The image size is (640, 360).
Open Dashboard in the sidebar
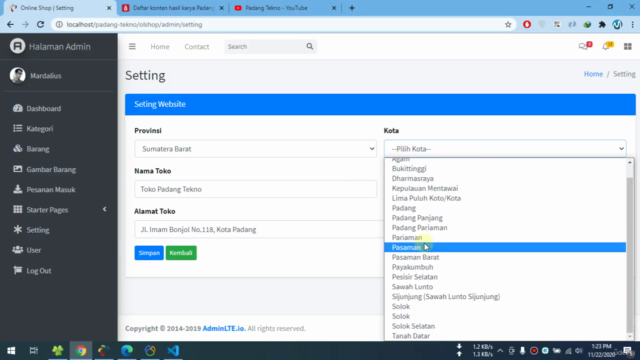point(44,109)
